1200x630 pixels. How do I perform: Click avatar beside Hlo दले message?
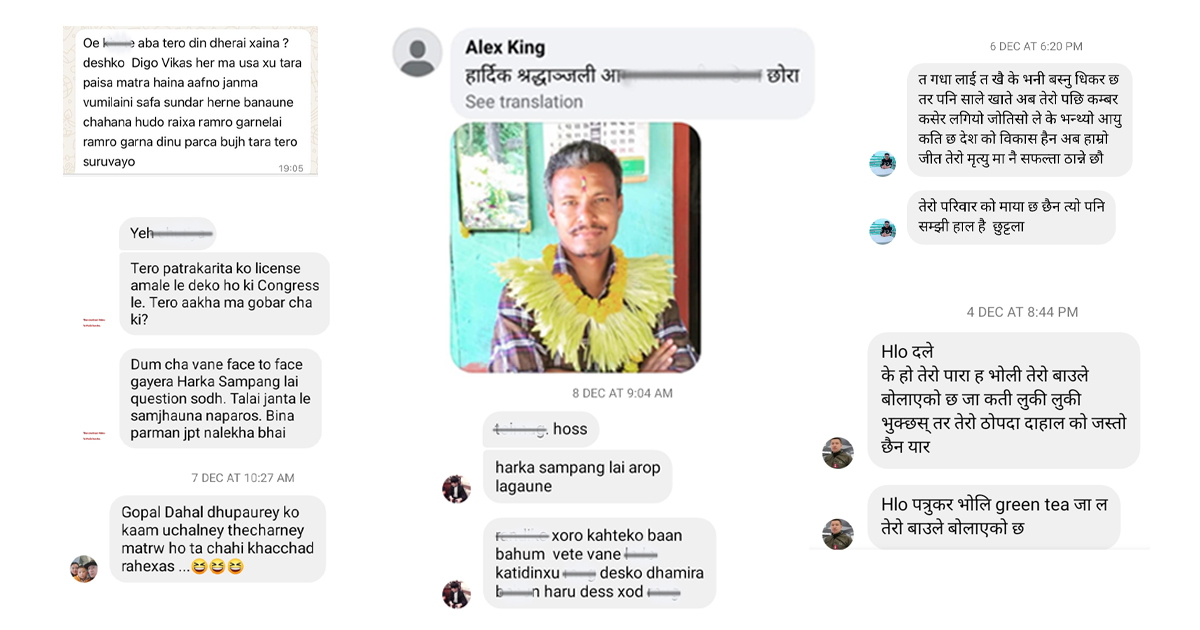[838, 453]
